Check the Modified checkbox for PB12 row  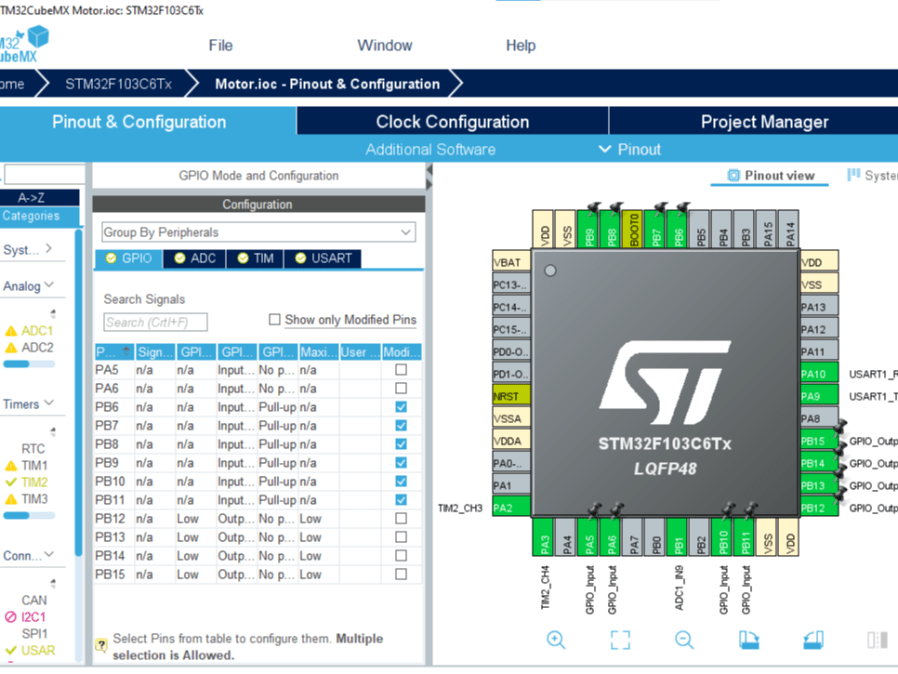click(400, 518)
